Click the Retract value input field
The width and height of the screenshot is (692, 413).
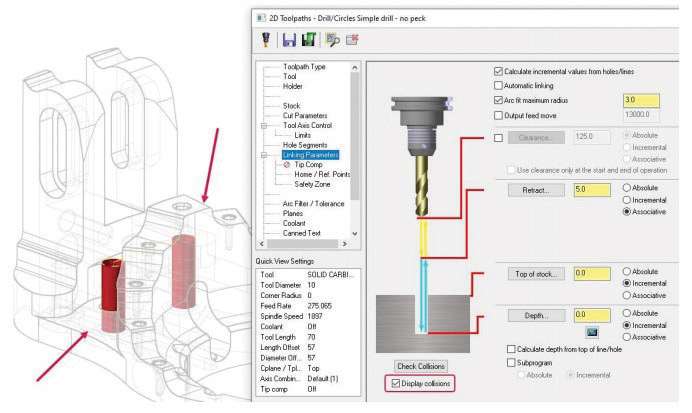point(592,190)
